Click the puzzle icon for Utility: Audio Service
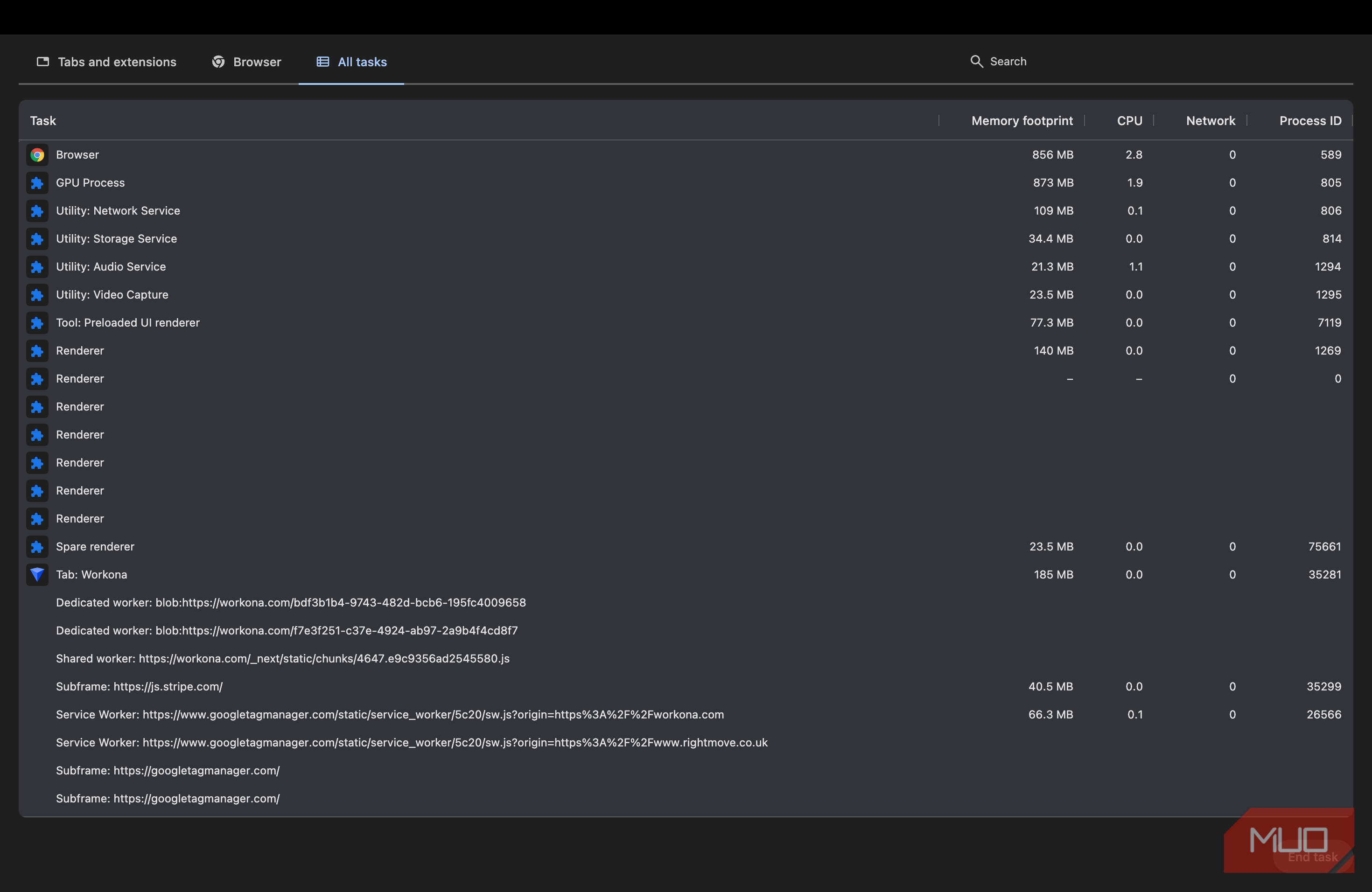 pos(37,267)
